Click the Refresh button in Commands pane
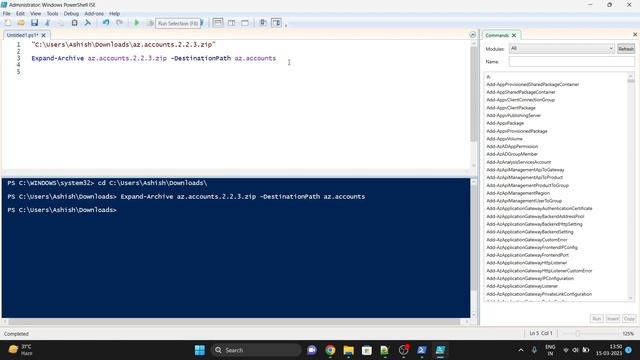Image resolution: width=640 pixels, height=360 pixels. pos(626,49)
